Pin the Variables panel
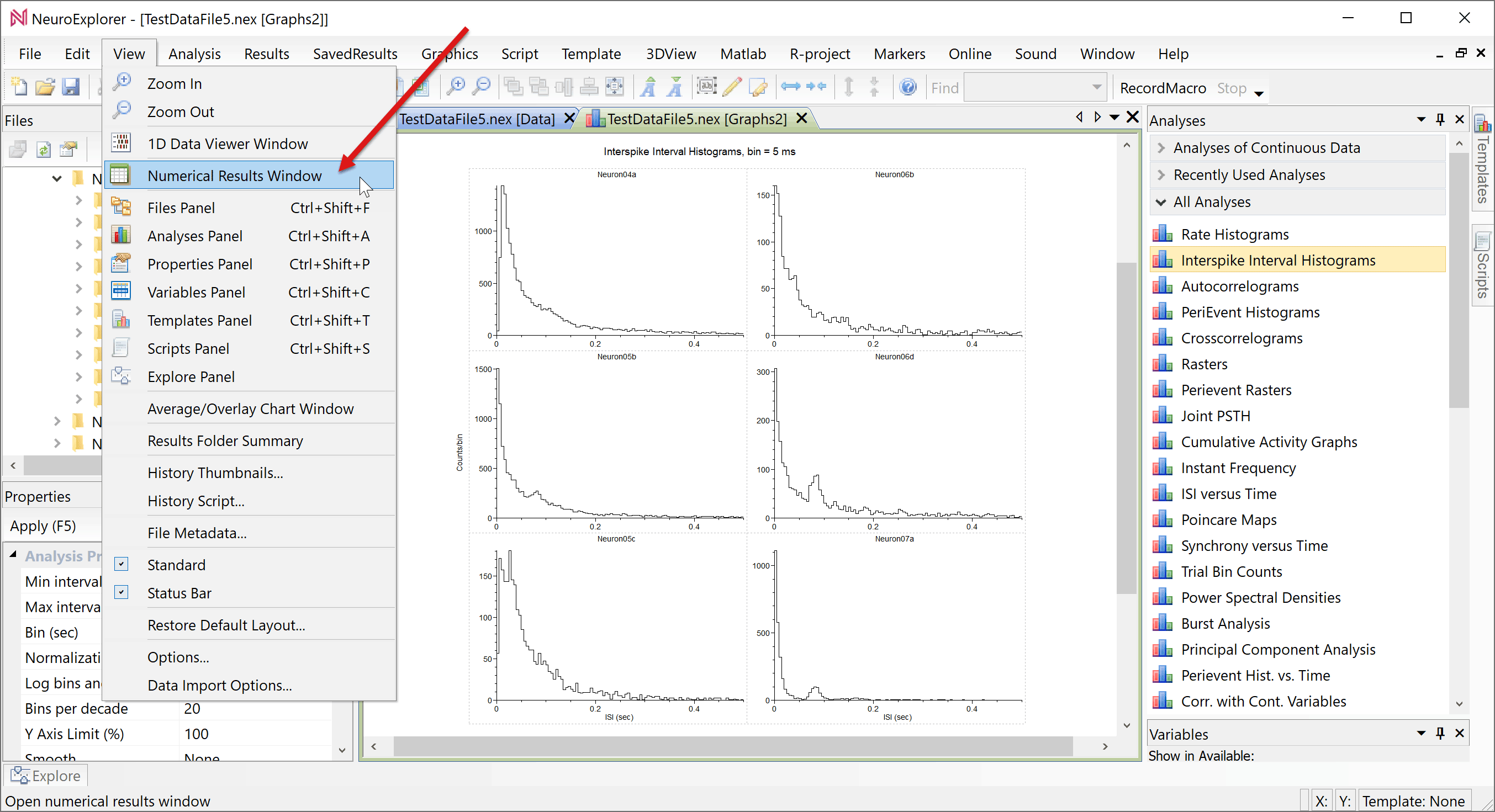 (1440, 734)
